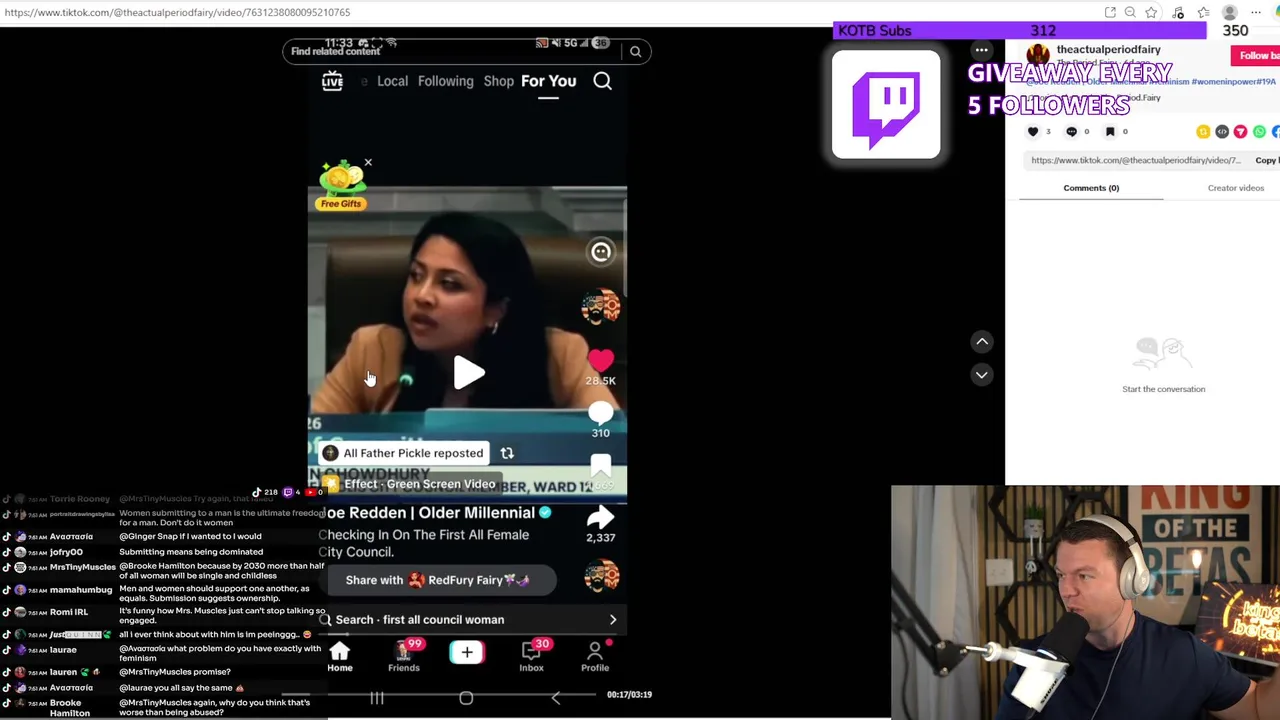This screenshot has width=1280, height=720.
Task: Open the spinning sound disc avatar
Action: tap(601, 576)
